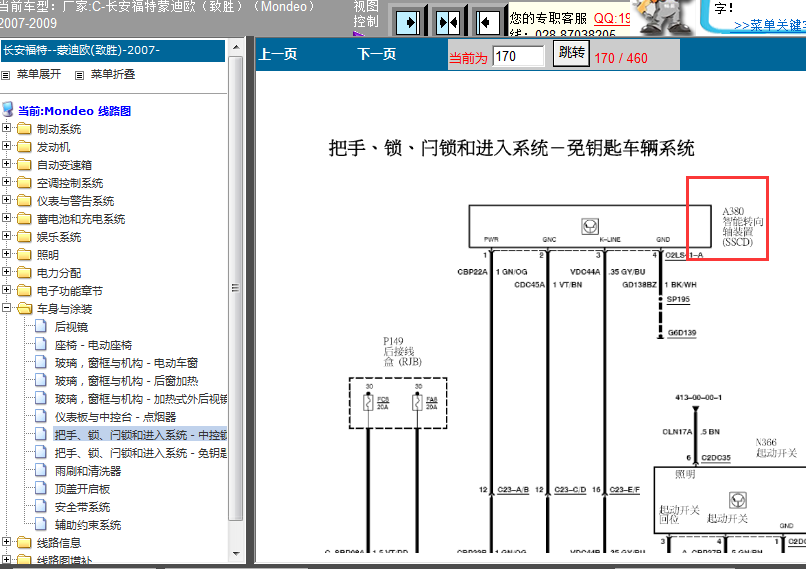This screenshot has height=569, width=806.
Task: Click the open 车身与涂装 folder icon
Action: 25,308
